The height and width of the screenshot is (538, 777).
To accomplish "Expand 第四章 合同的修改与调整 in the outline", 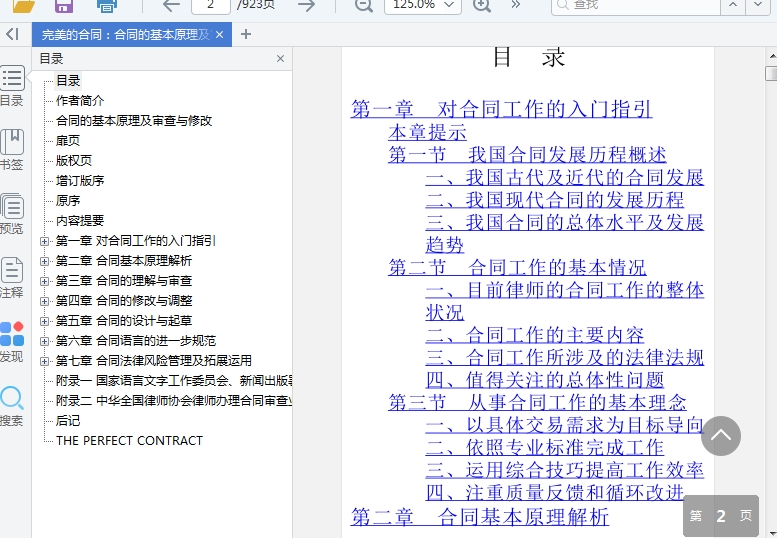I will (45, 301).
